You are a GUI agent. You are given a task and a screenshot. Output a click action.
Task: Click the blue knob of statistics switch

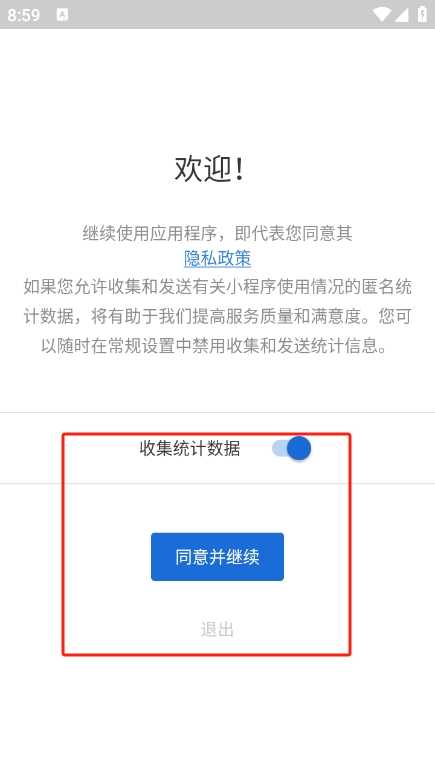[299, 448]
